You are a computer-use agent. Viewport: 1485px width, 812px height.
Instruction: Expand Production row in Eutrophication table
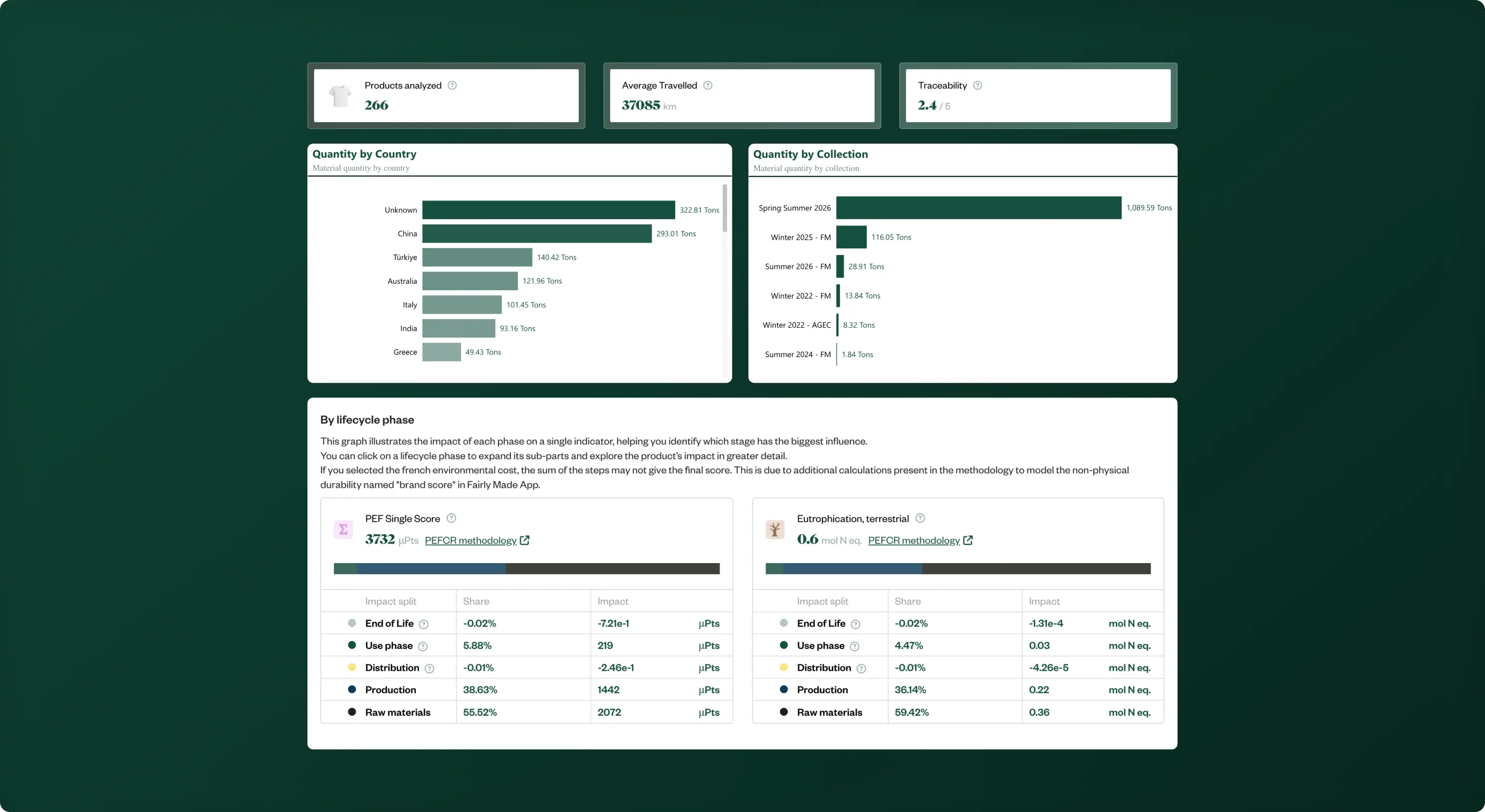coord(958,690)
